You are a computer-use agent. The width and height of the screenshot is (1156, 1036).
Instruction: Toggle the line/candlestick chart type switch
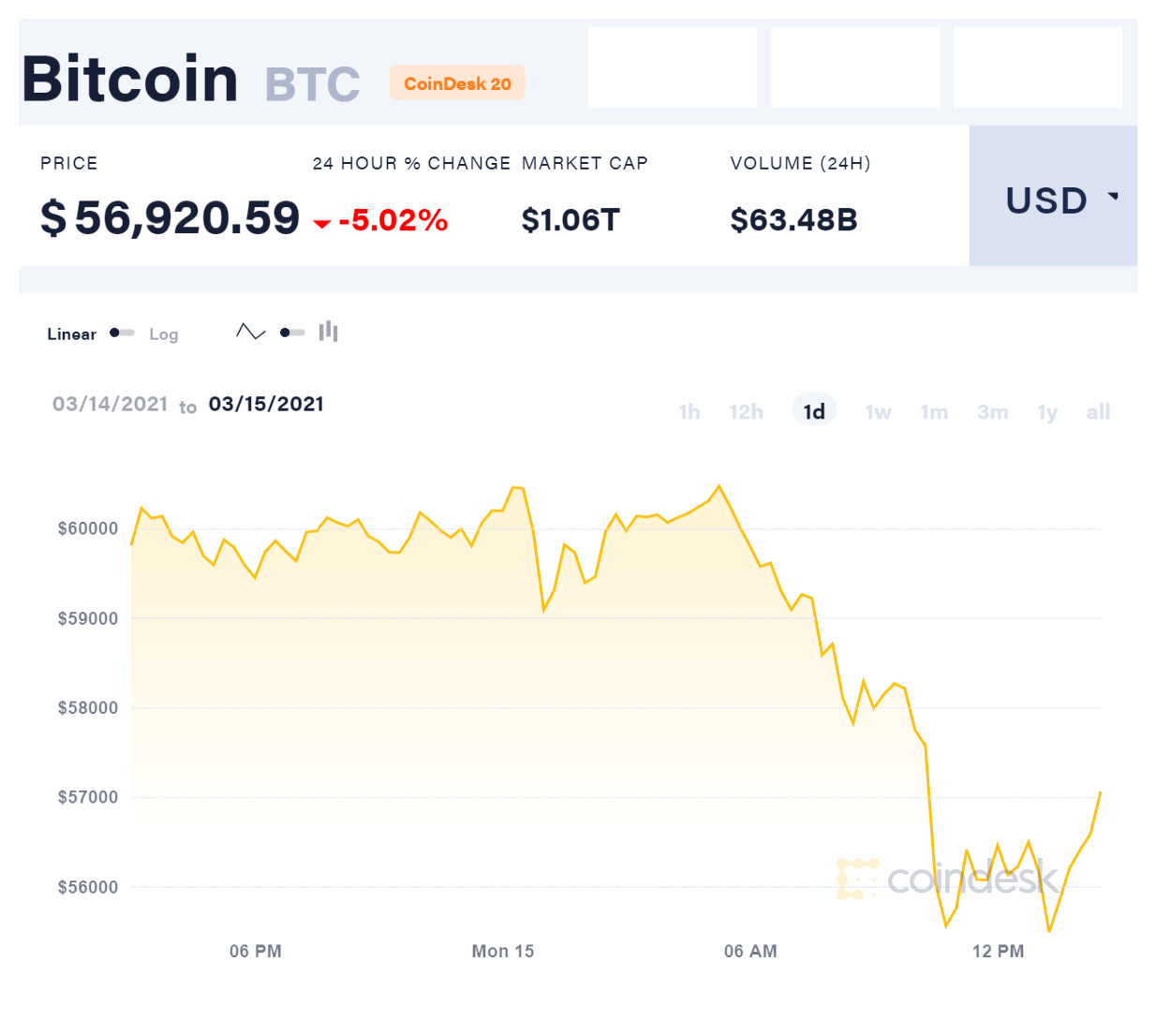pyautogui.click(x=292, y=333)
